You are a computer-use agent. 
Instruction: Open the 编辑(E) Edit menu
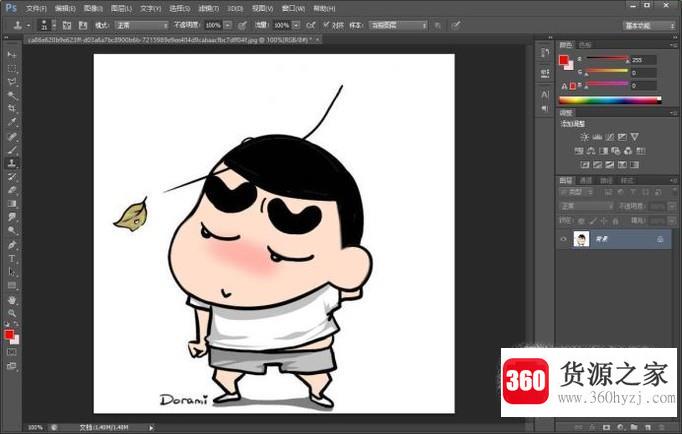(65, 8)
